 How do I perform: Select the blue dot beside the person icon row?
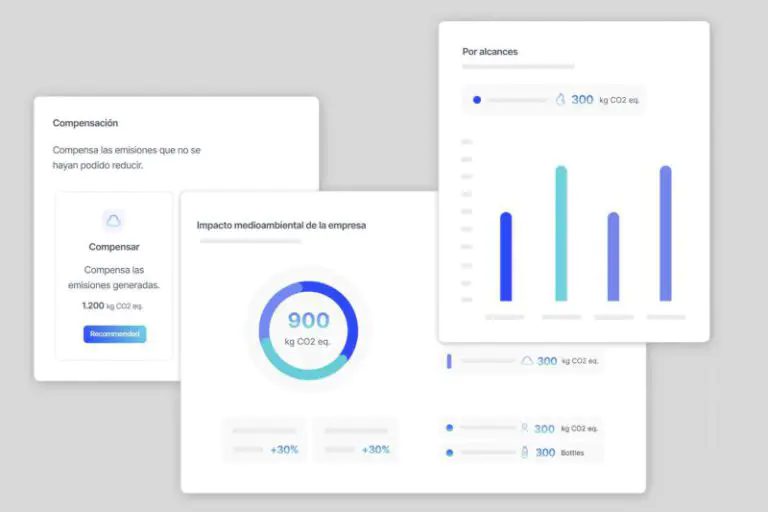click(x=449, y=428)
